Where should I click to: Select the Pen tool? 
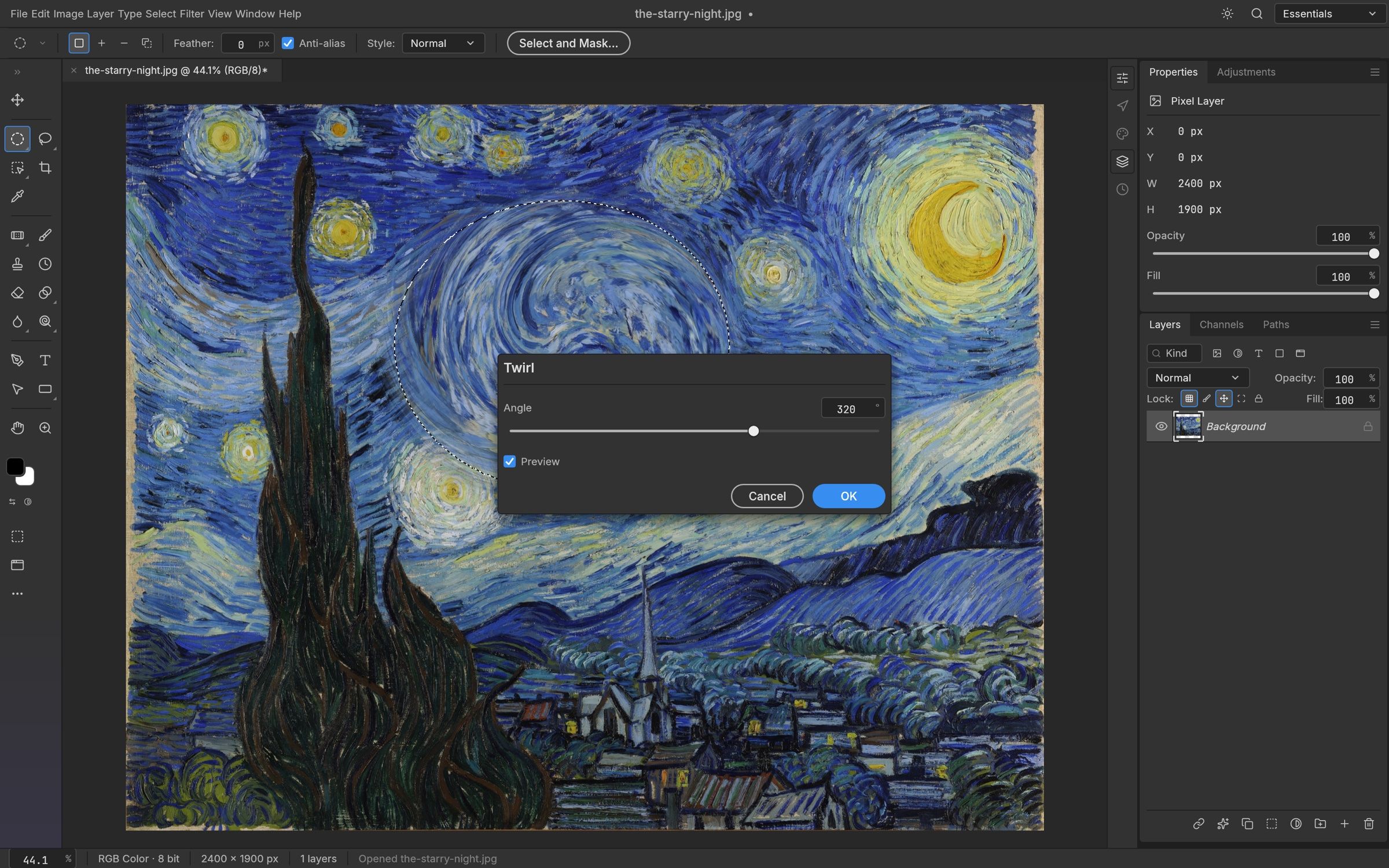[x=17, y=361]
